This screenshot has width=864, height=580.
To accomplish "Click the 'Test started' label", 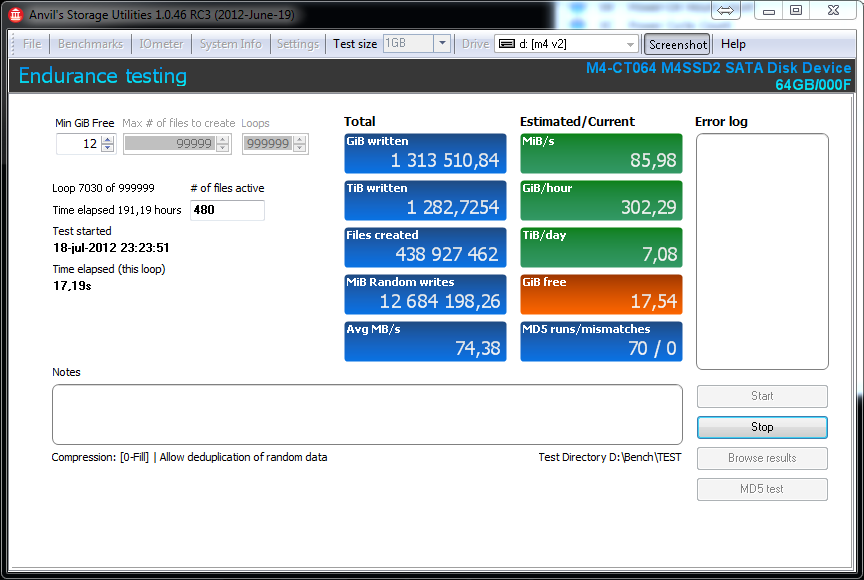I will point(82,231).
